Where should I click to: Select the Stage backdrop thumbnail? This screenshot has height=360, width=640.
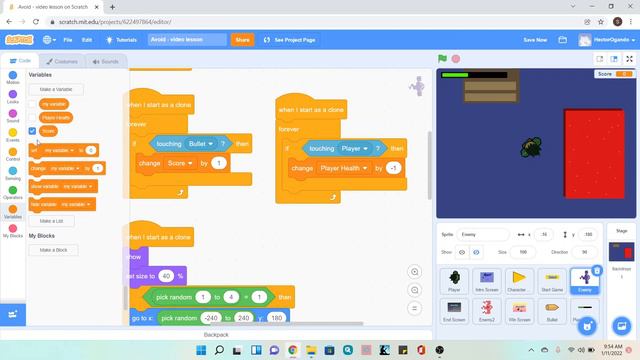(622, 252)
